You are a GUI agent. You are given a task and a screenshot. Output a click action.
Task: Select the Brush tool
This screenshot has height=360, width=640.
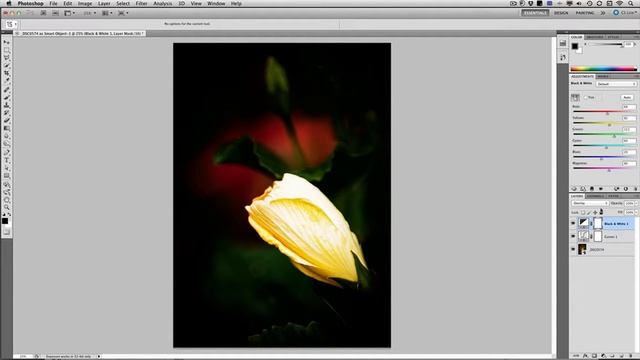tap(7, 98)
